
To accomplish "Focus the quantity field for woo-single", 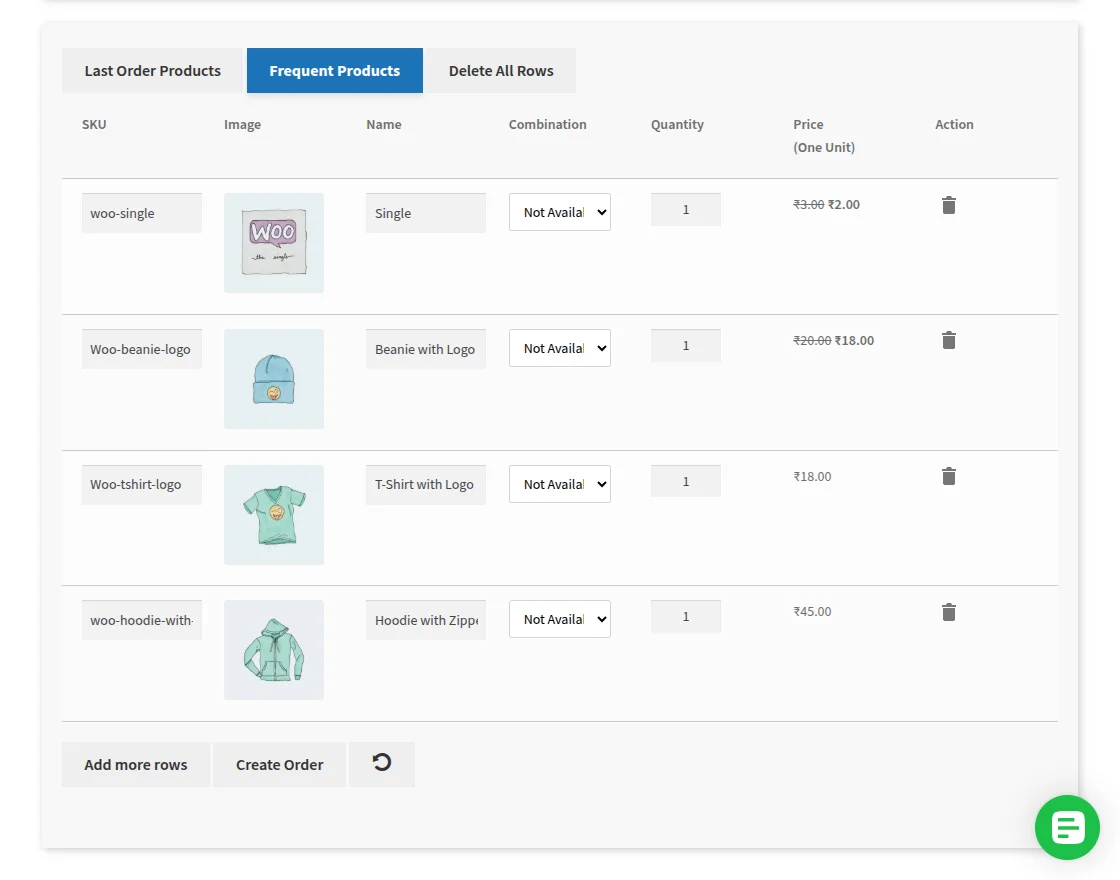I will pos(685,210).
